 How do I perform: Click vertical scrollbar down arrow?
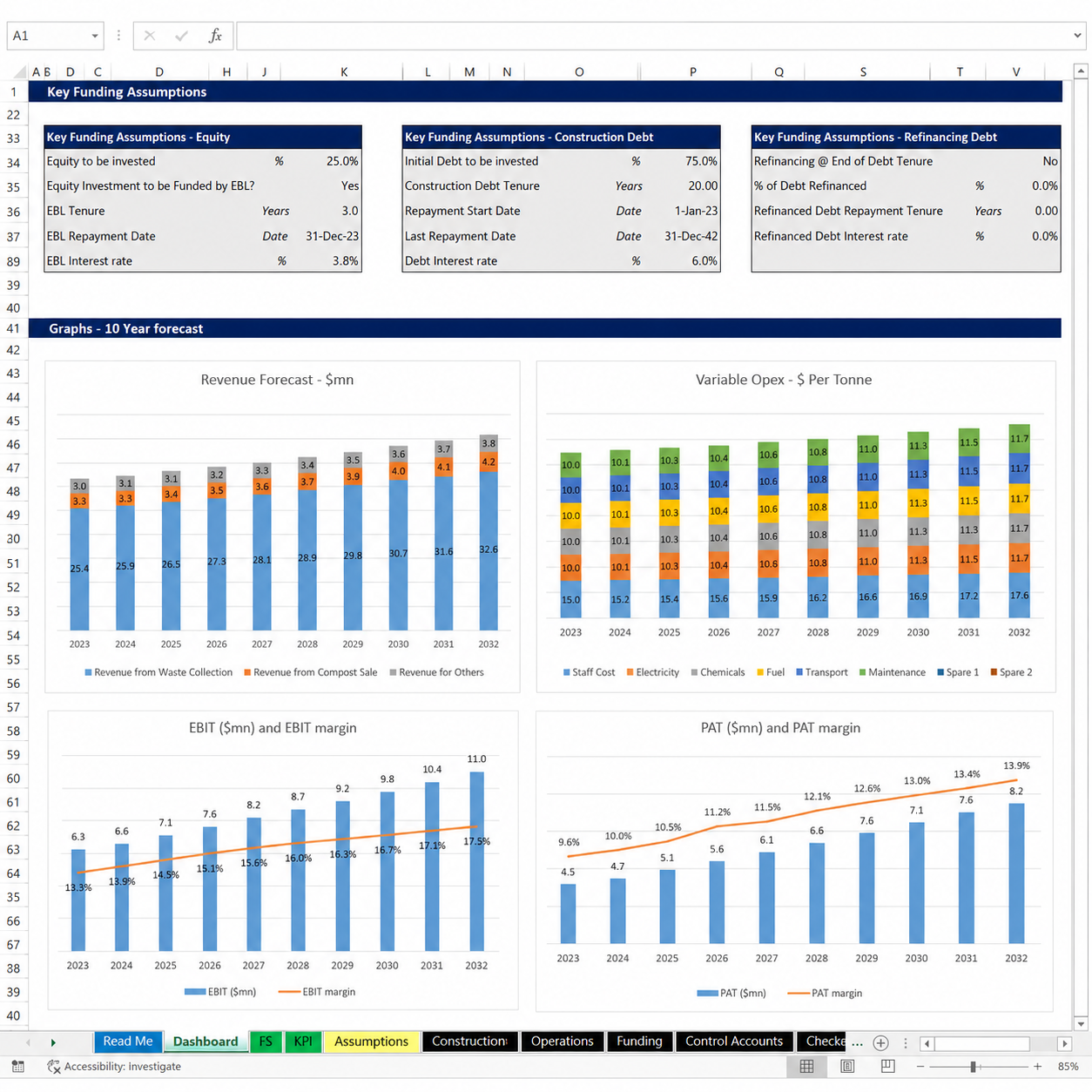coord(1081,1023)
